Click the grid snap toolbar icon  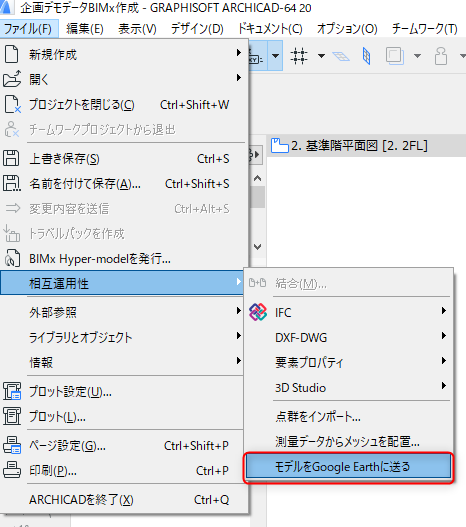click(x=299, y=56)
